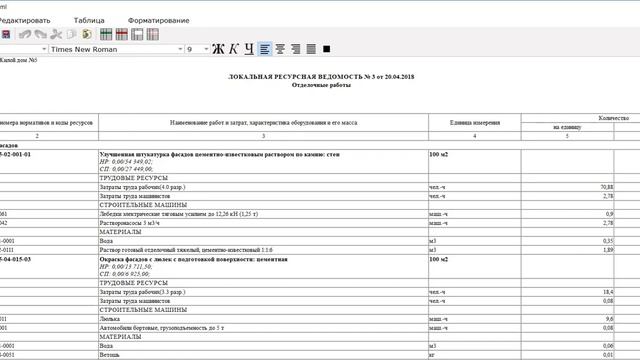Click the Copy pages icon
640x360 pixels.
[x=71, y=35]
